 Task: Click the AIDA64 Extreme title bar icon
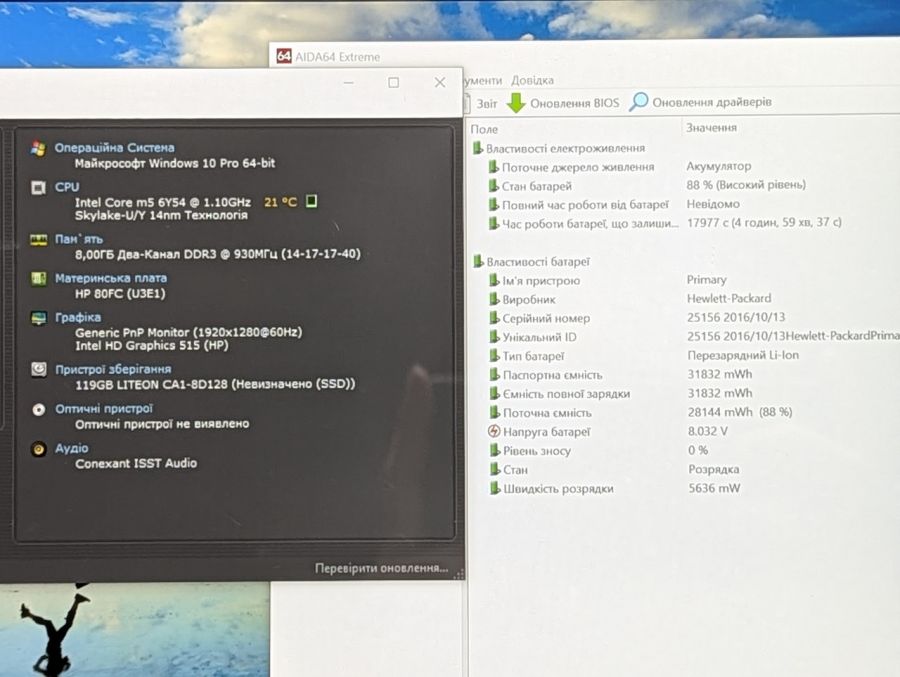click(284, 56)
